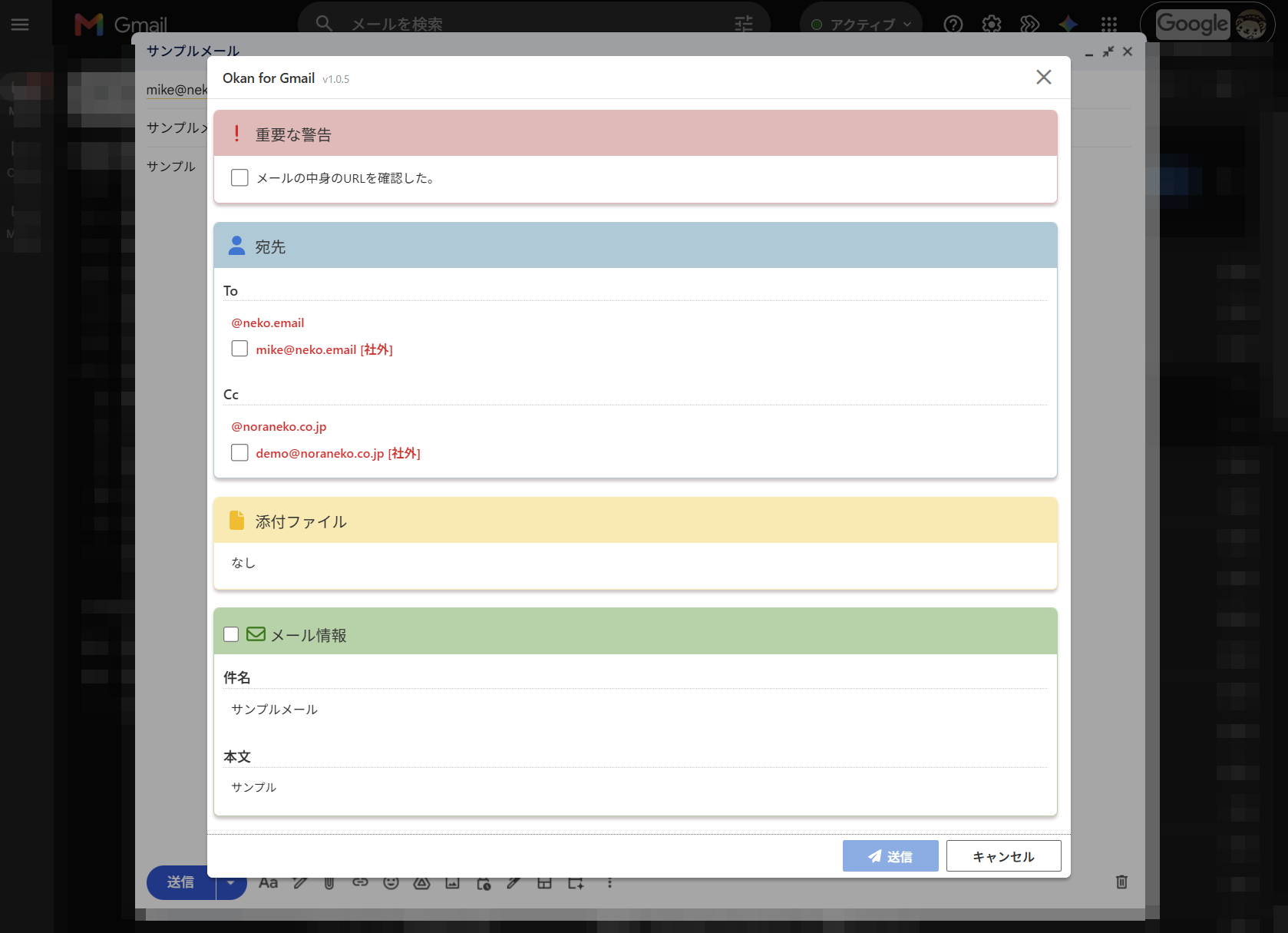Click the compose recipient field mike@nek
1288x933 pixels.
pos(177,90)
